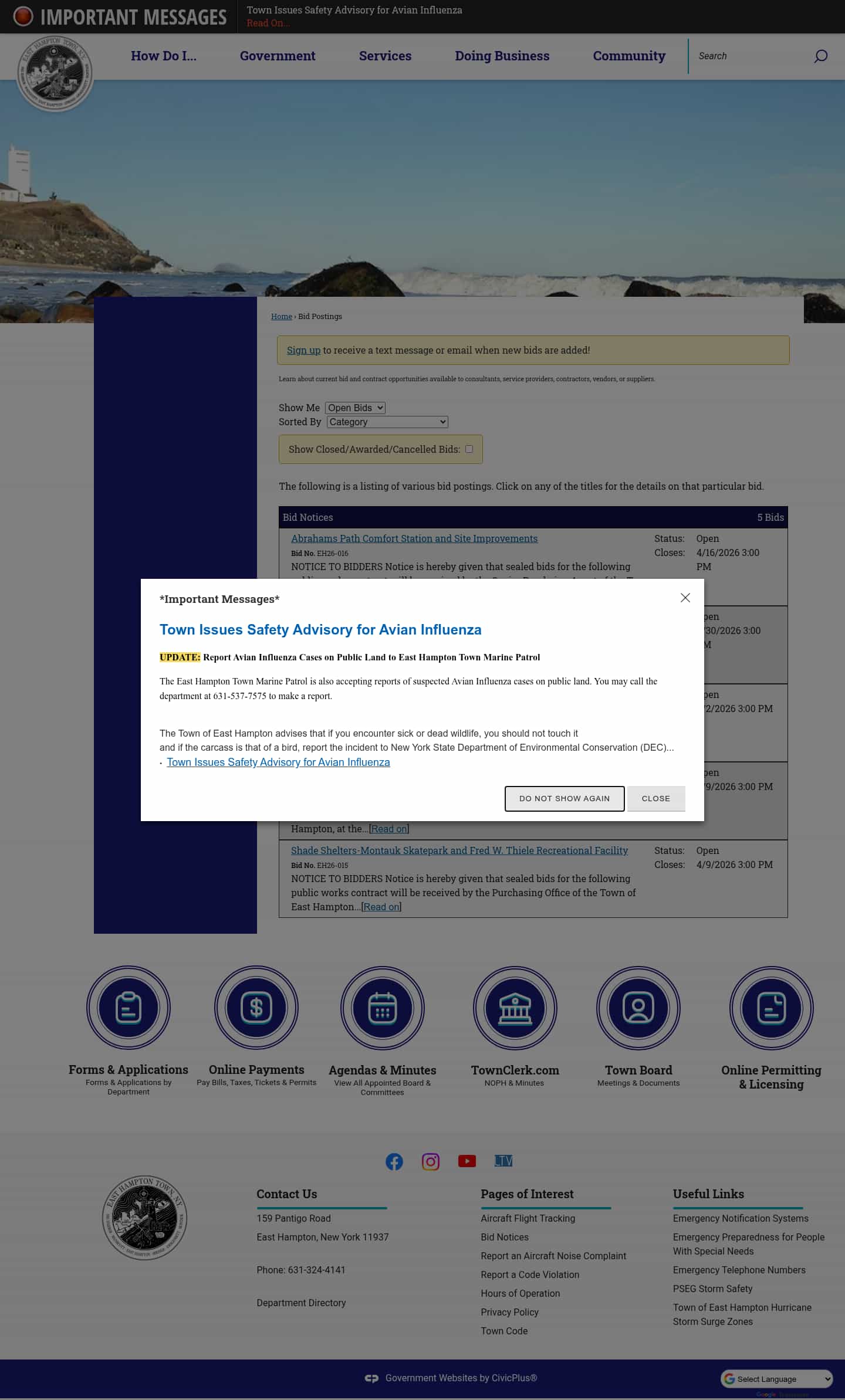845x1400 pixels.
Task: Open the Select Language dropdown
Action: 776,1379
